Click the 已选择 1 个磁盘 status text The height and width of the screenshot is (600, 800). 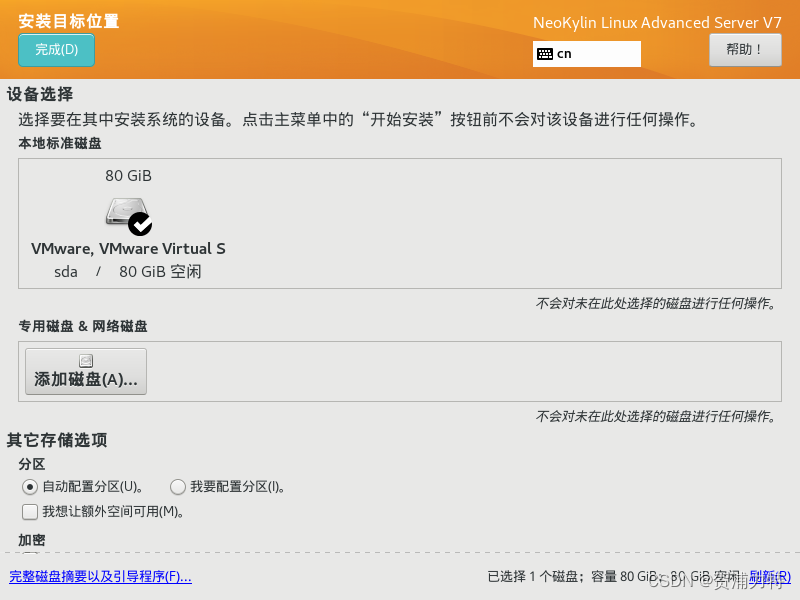pyautogui.click(x=532, y=577)
